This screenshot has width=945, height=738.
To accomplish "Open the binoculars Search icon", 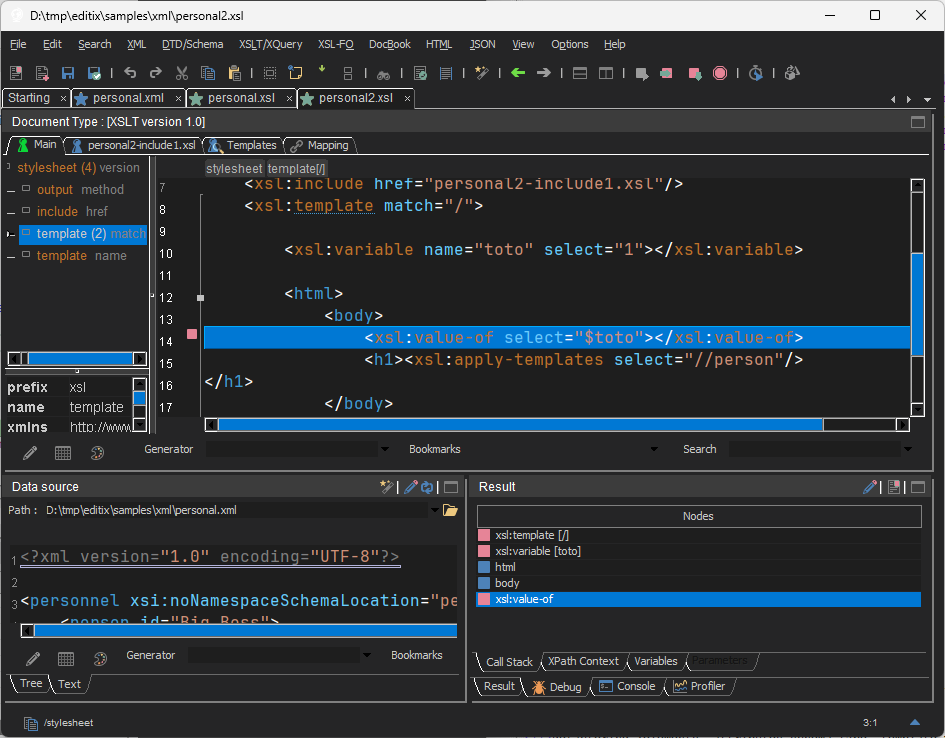I will coord(383,72).
